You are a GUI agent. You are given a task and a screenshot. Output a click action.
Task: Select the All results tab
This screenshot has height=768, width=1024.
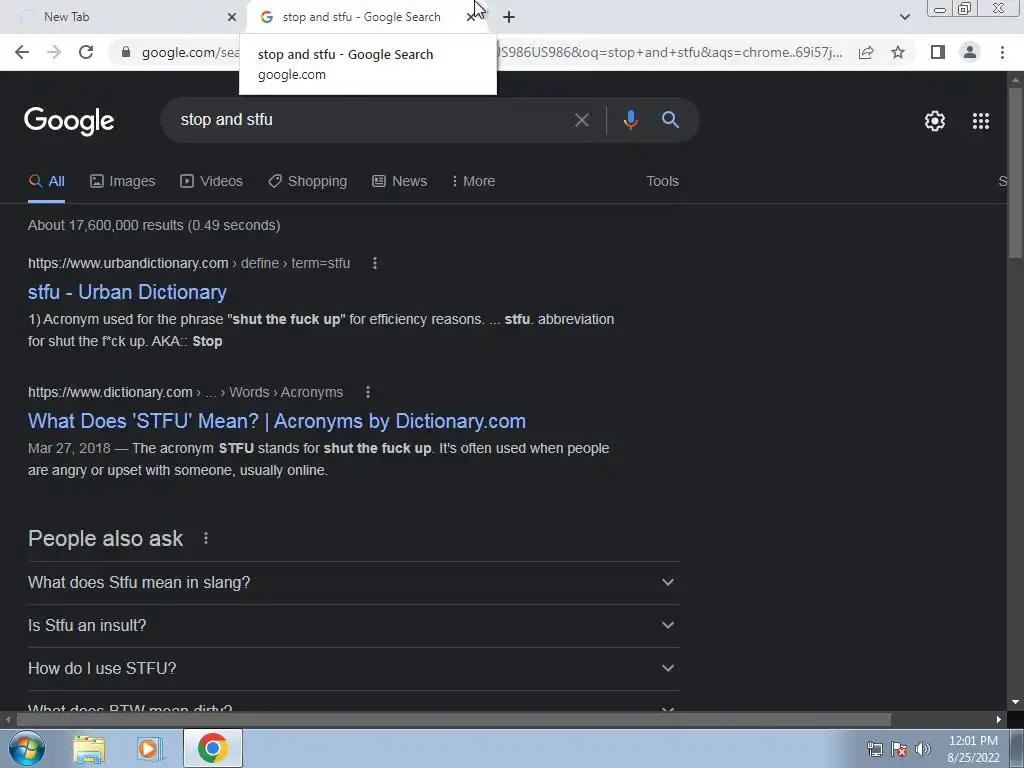(x=46, y=182)
